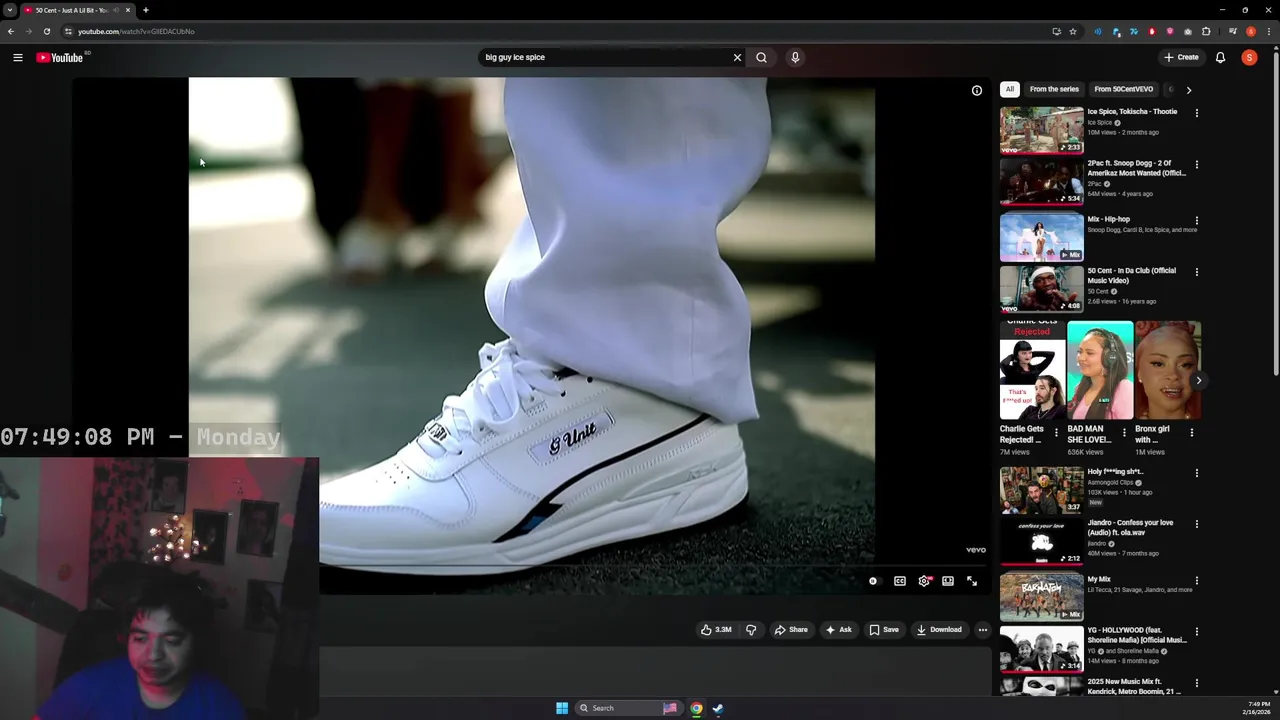Viewport: 1280px width, 720px height.
Task: Click the Ask button
Action: click(x=839, y=630)
